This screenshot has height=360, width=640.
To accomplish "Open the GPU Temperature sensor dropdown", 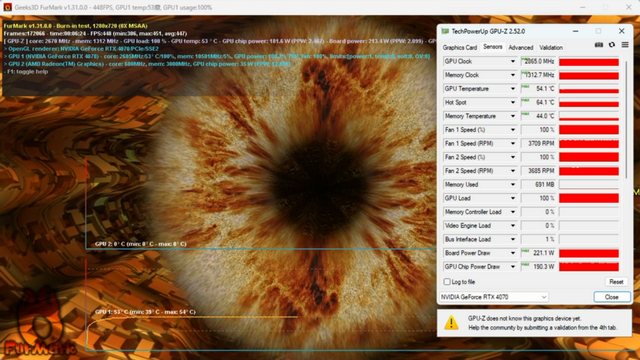I will 513,89.
